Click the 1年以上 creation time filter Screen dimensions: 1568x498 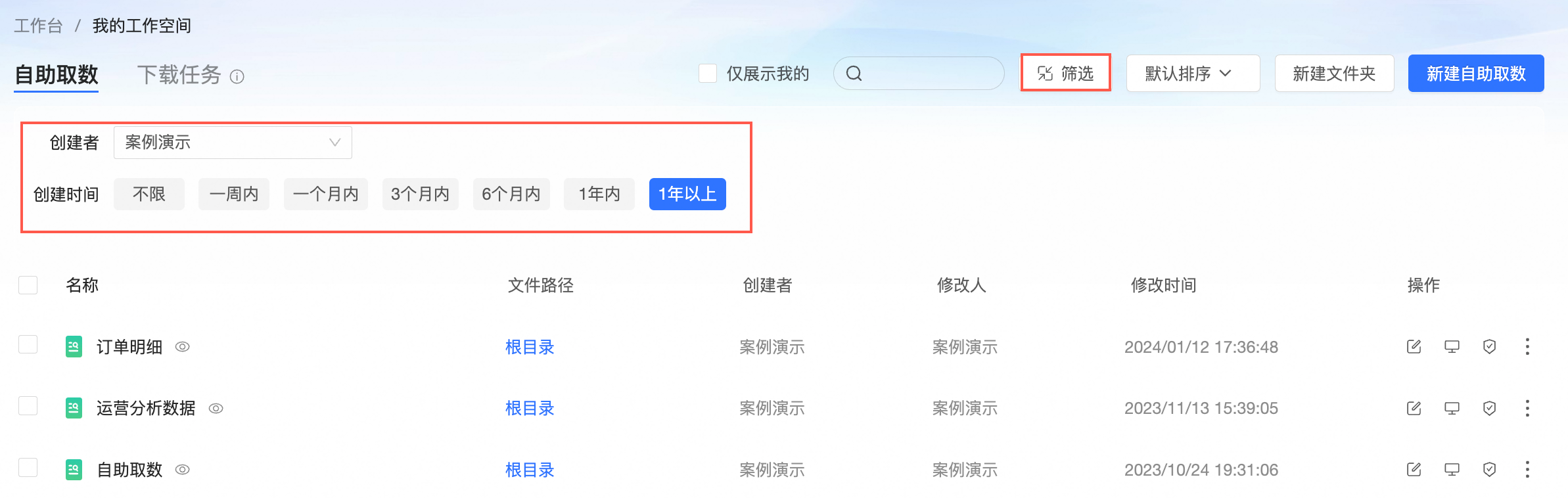coord(687,194)
